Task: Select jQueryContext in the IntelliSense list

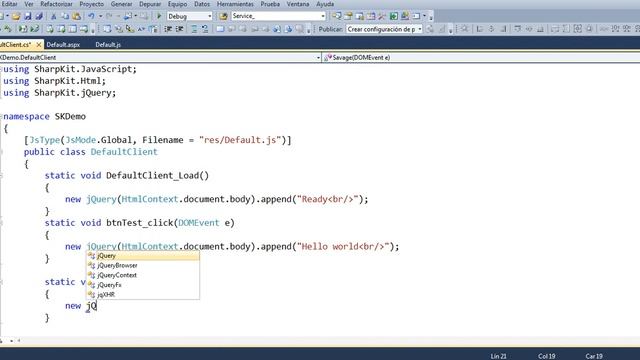Action: point(143,275)
